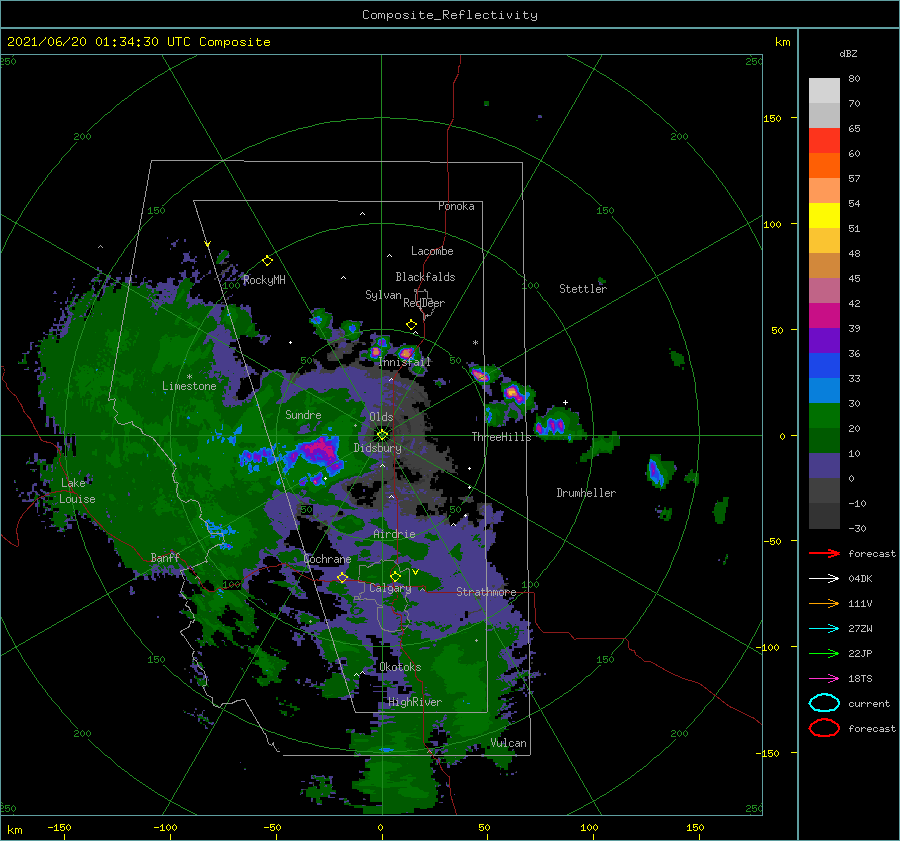
Task: Click the Blackfalds label
Action: 425,277
